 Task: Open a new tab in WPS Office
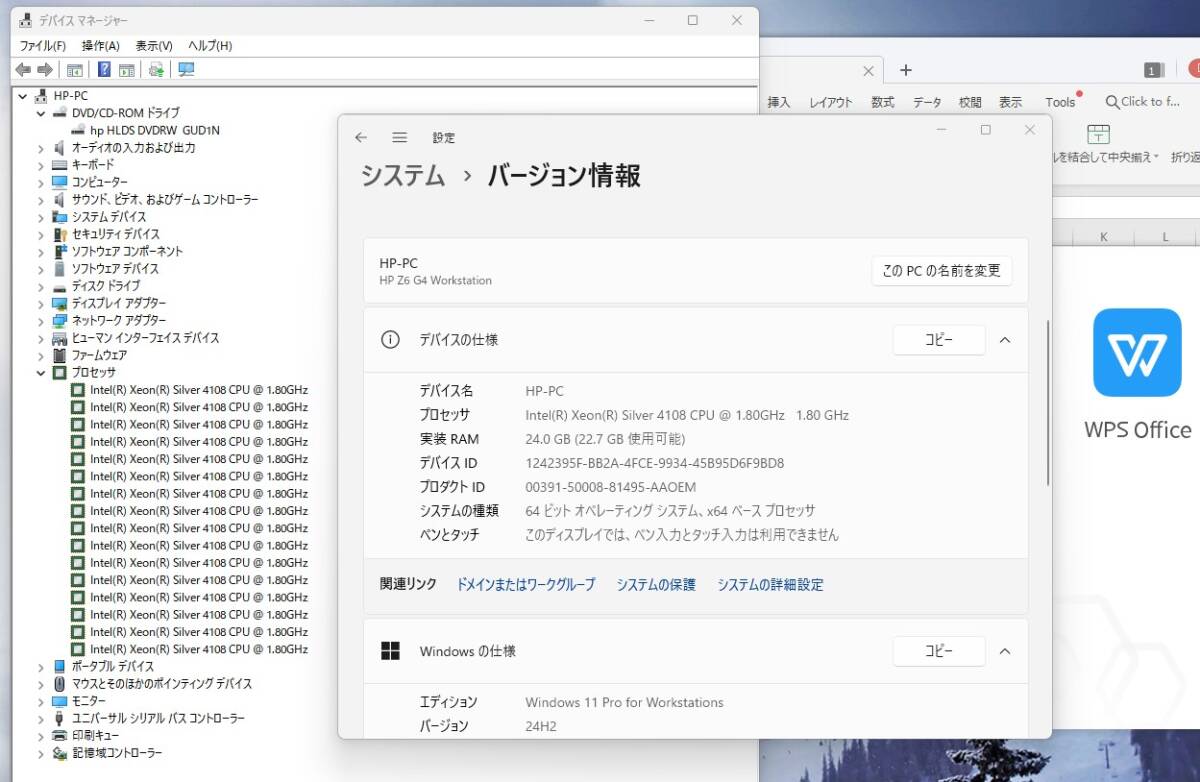click(x=906, y=70)
